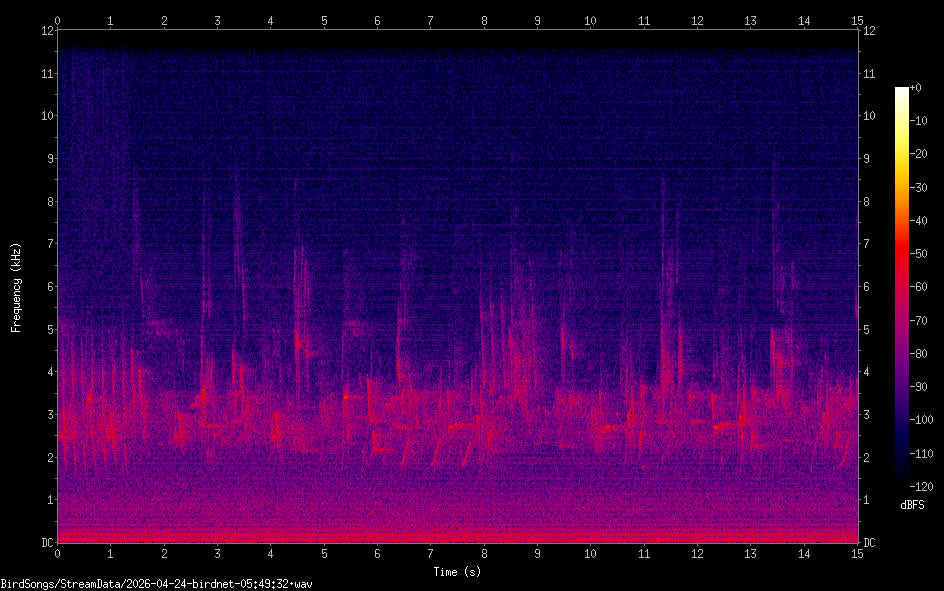Viewport: 944px width, 591px height.
Task: Click the 10 second mark on top time axis
Action: tap(590, 20)
